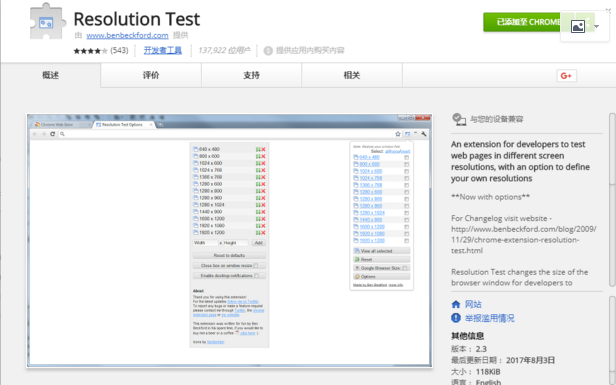The image size is (616, 385).
Task: Switch to the 概述 tab
Action: coord(50,75)
